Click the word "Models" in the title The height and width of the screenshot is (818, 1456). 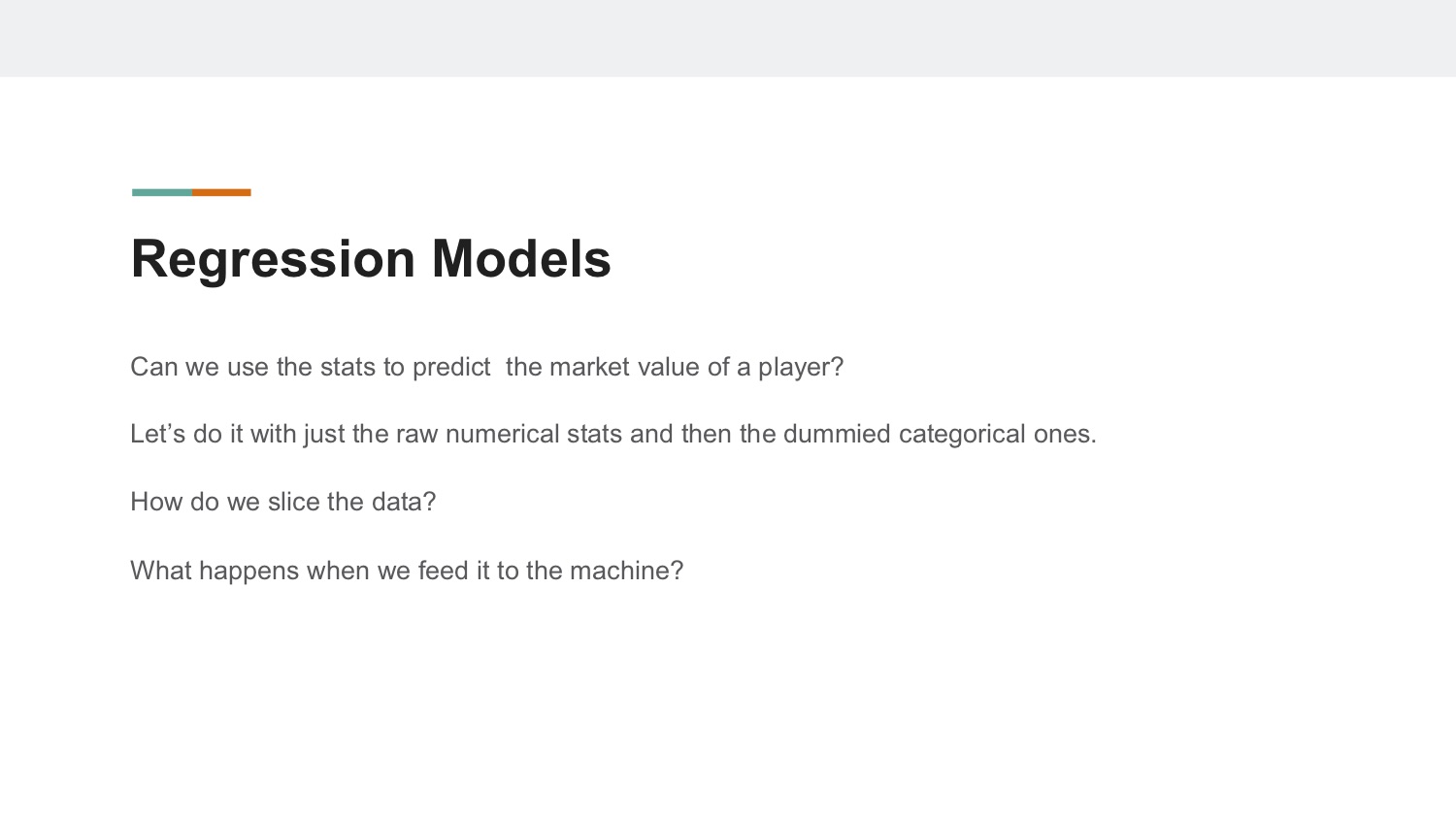(x=521, y=259)
